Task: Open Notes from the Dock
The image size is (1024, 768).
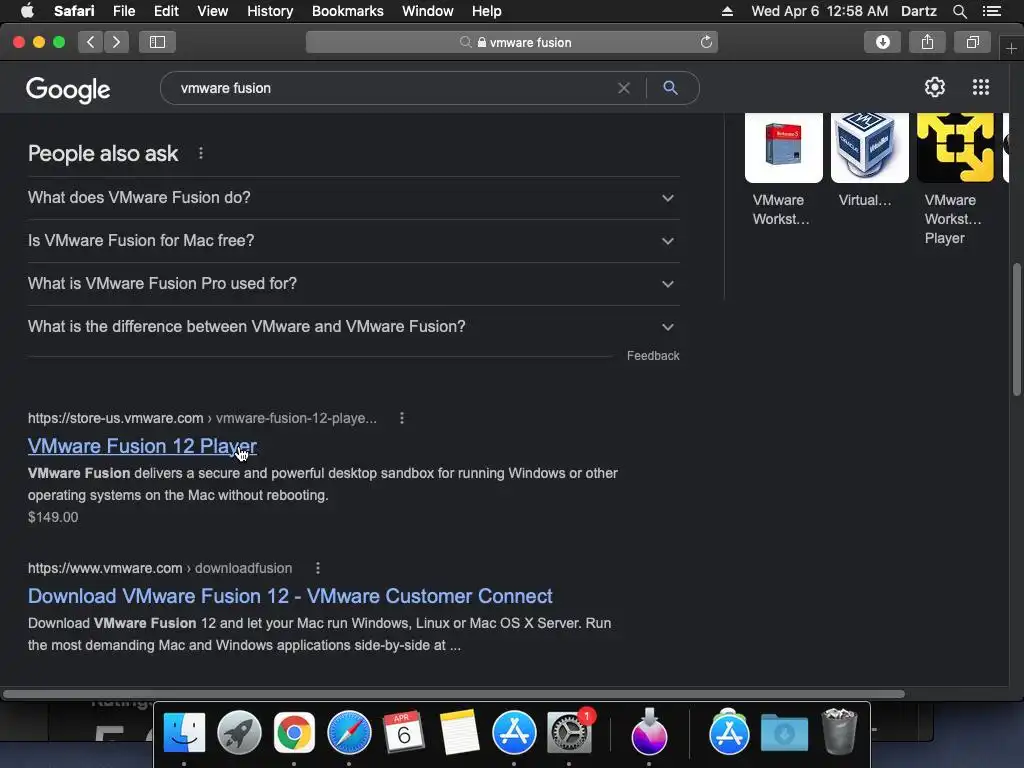Action: (459, 733)
